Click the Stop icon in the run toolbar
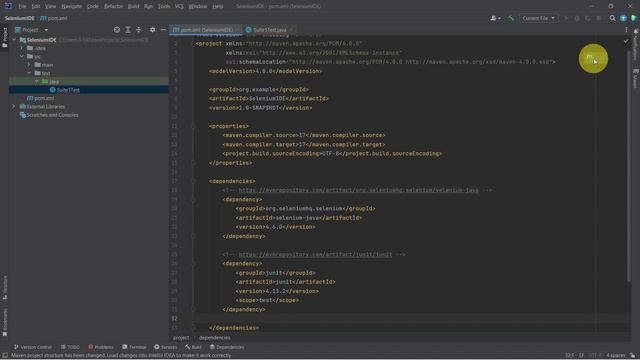This screenshot has height=360, width=640. tap(599, 18)
